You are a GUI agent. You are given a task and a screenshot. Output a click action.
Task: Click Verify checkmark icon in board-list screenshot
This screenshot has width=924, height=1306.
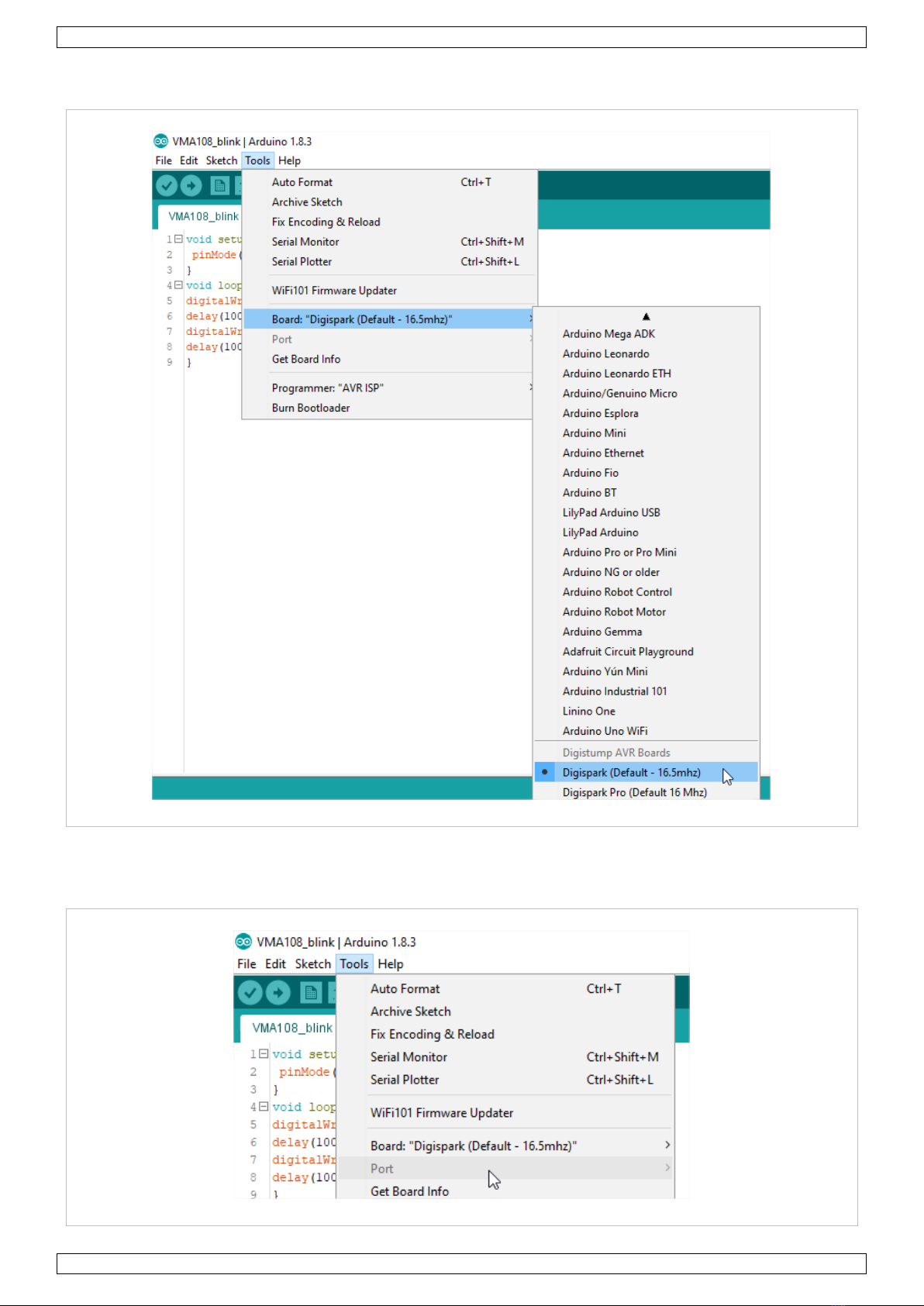167,186
